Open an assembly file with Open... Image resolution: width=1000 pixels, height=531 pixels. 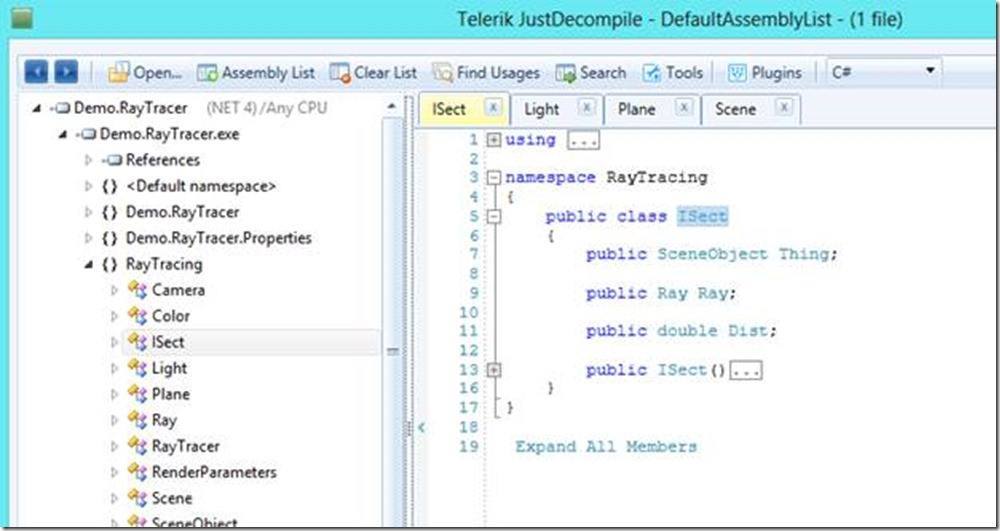point(145,73)
